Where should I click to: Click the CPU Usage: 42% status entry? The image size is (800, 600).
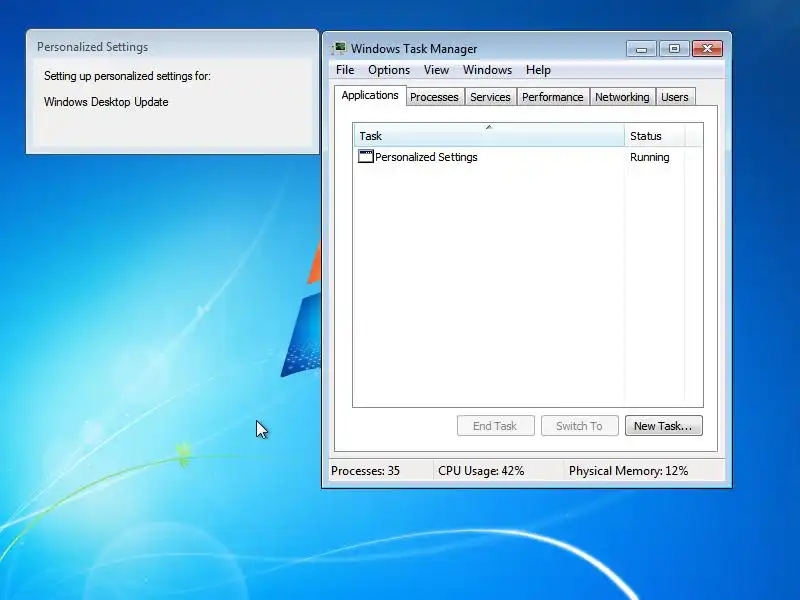481,471
